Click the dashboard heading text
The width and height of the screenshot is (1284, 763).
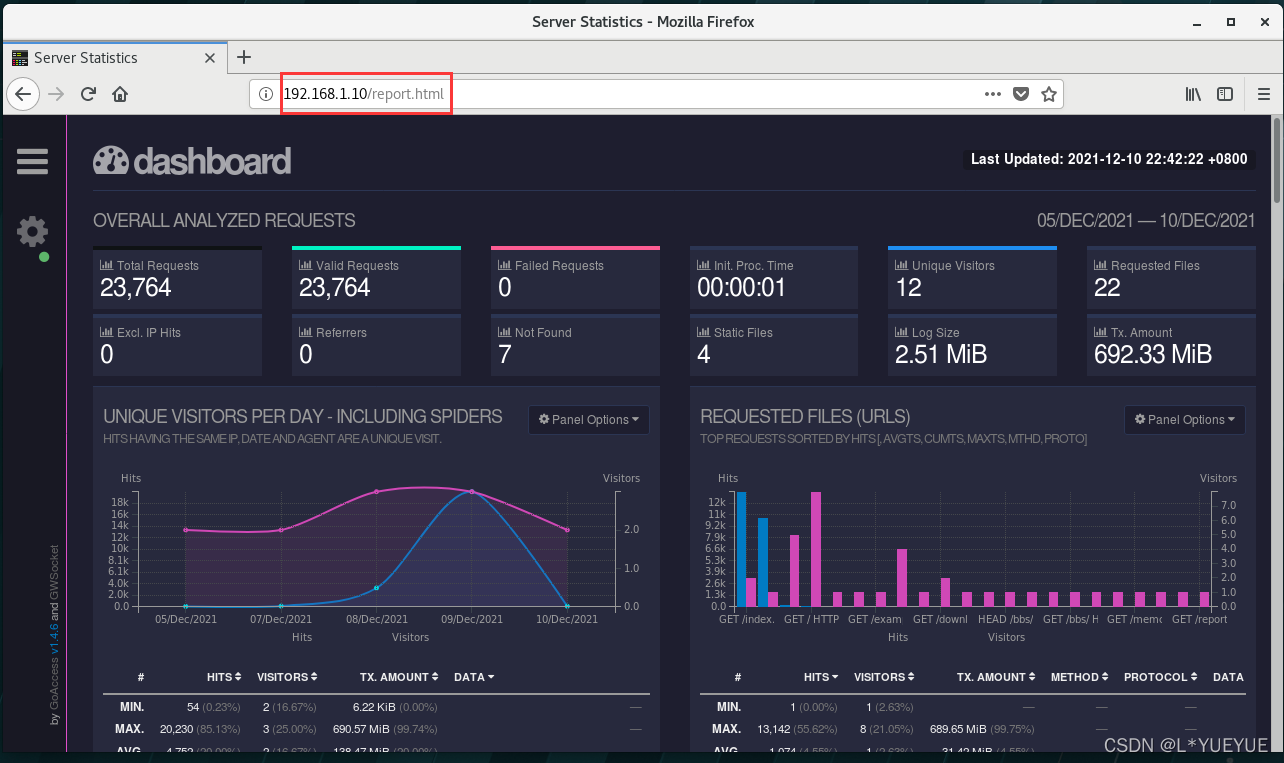[212, 161]
